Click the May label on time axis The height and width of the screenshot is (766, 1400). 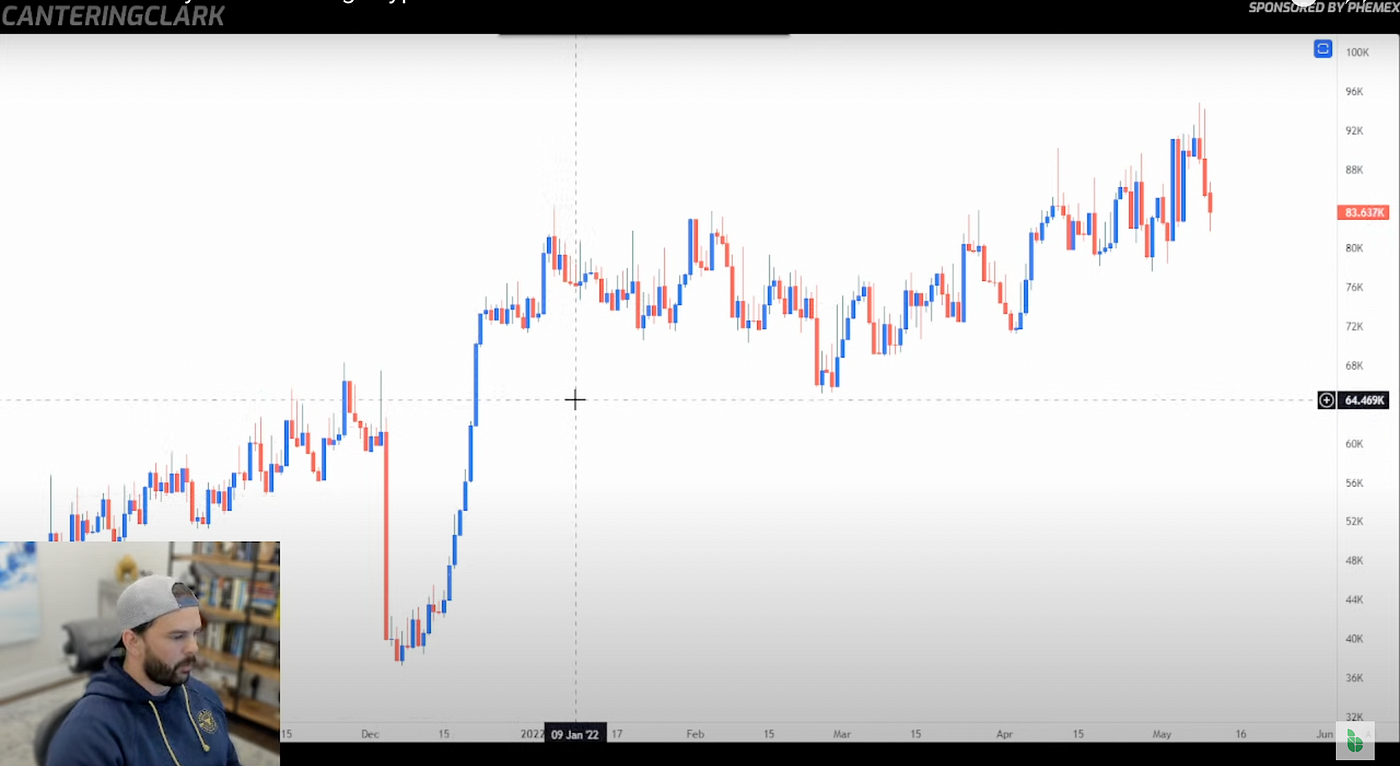pyautogui.click(x=1161, y=734)
